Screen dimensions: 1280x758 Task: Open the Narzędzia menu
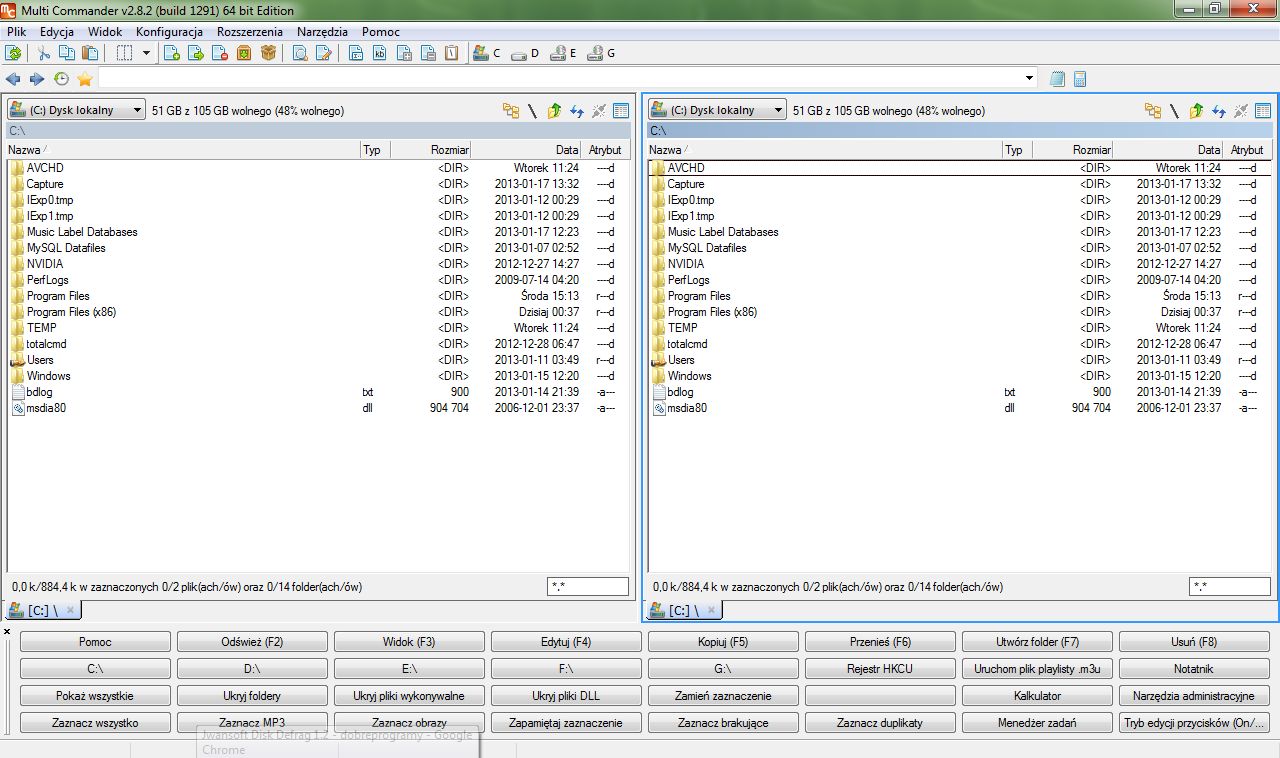pos(323,32)
